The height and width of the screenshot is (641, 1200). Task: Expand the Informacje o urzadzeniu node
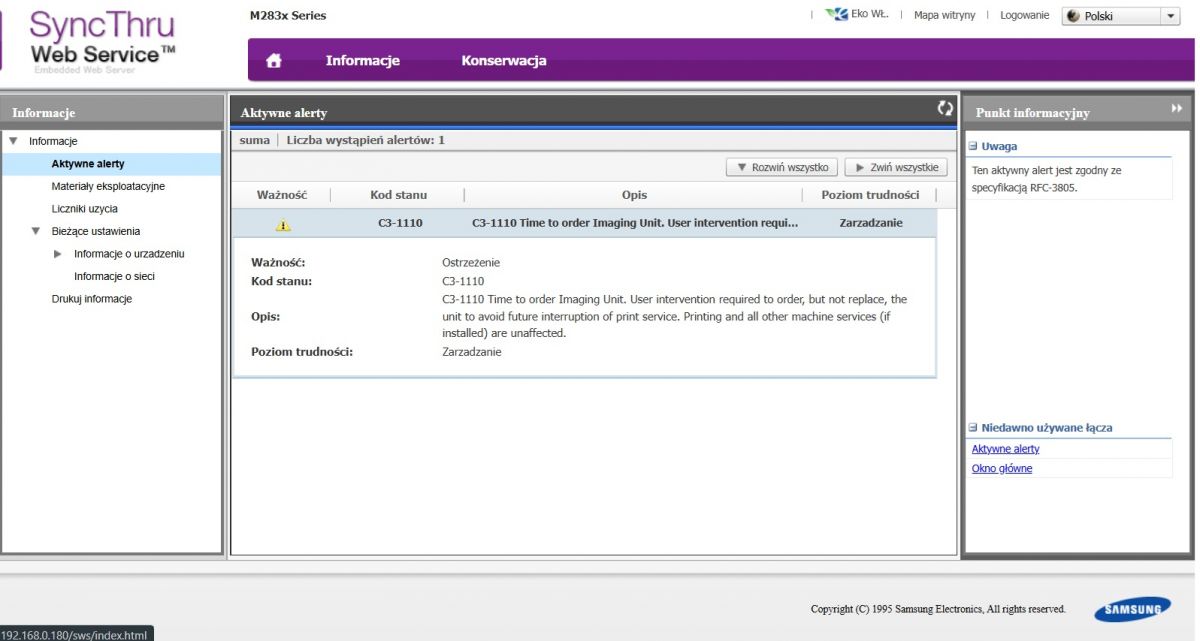coord(58,254)
